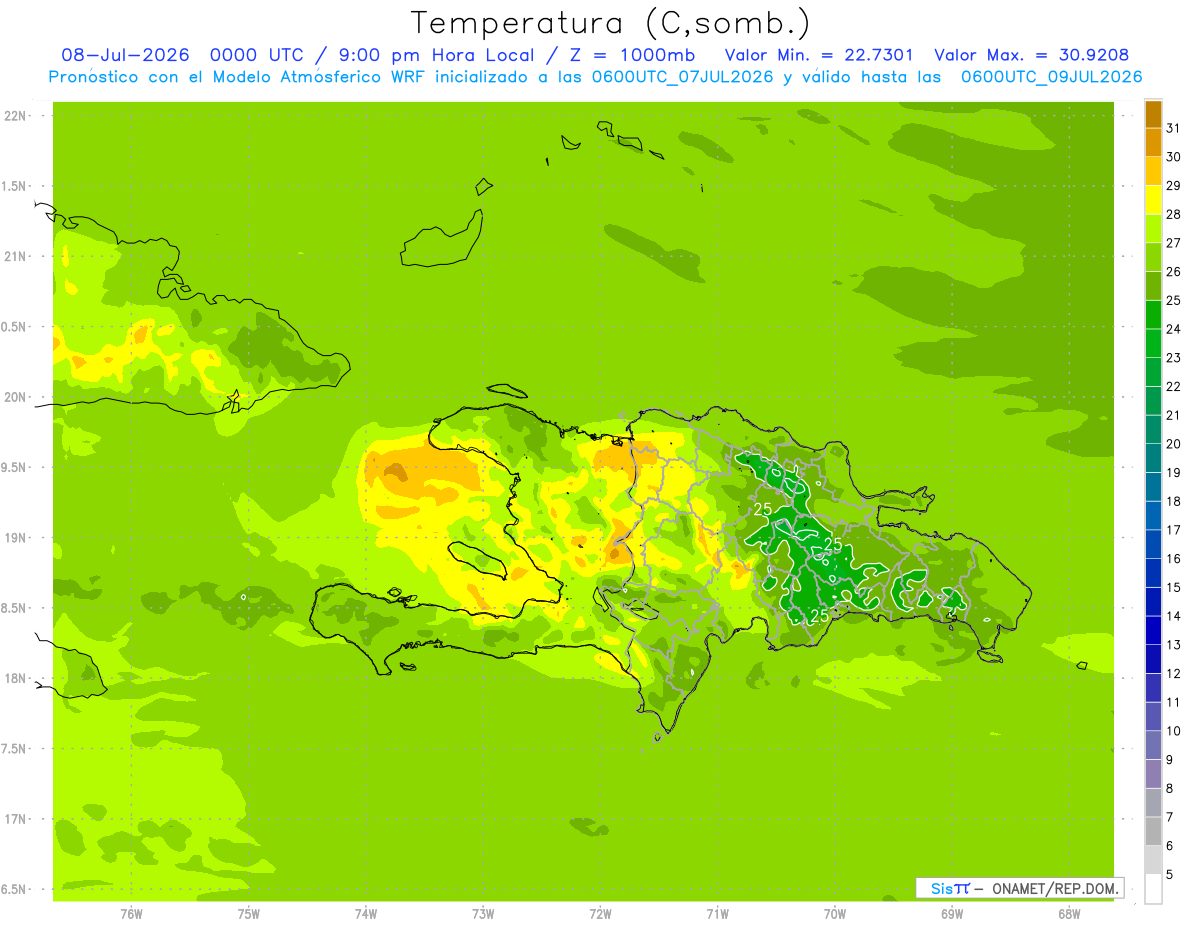This screenshot has height=927, width=1200.
Task: Click the legend value '28'
Action: (1174, 214)
